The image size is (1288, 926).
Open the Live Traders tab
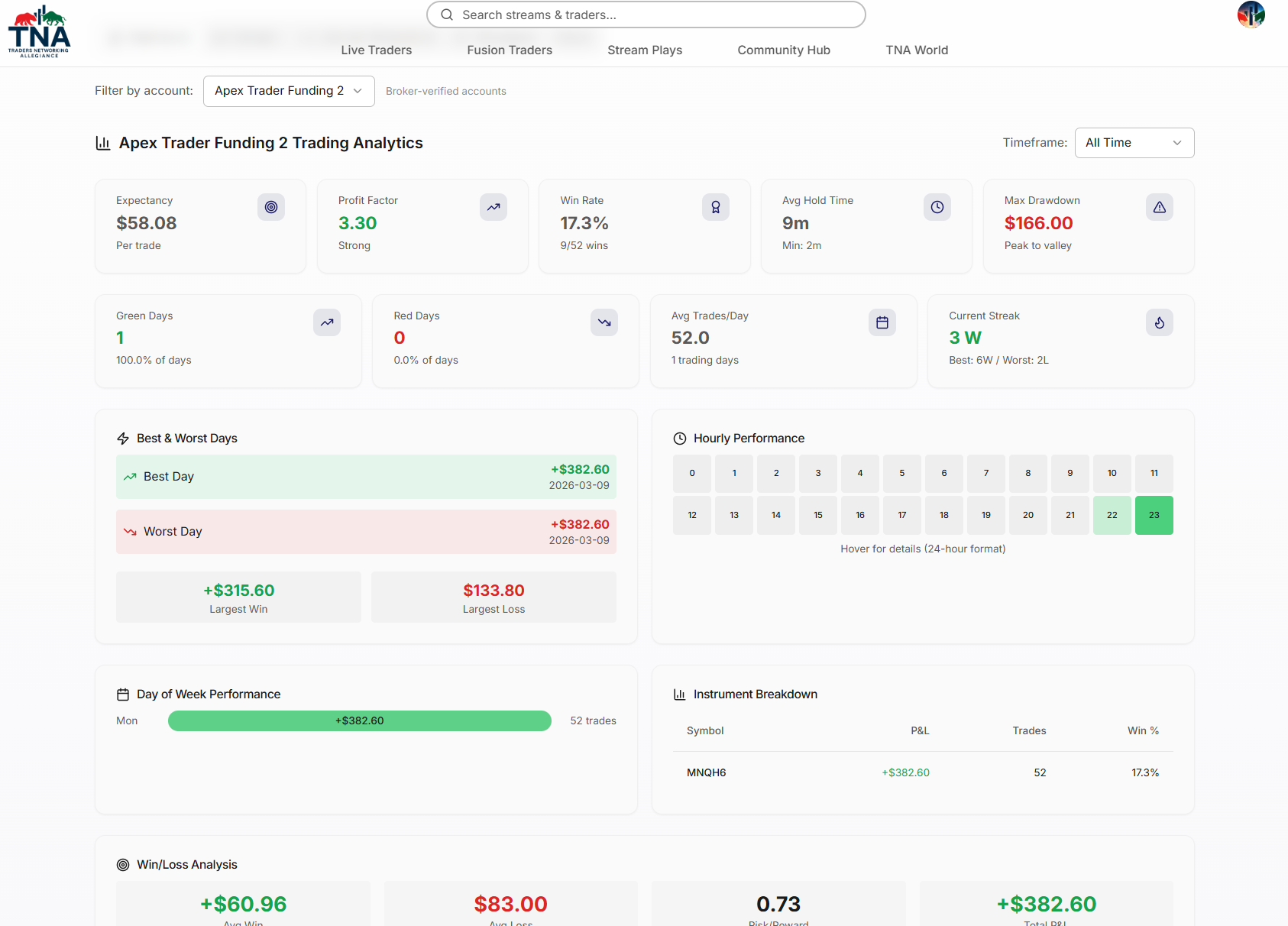tap(377, 50)
